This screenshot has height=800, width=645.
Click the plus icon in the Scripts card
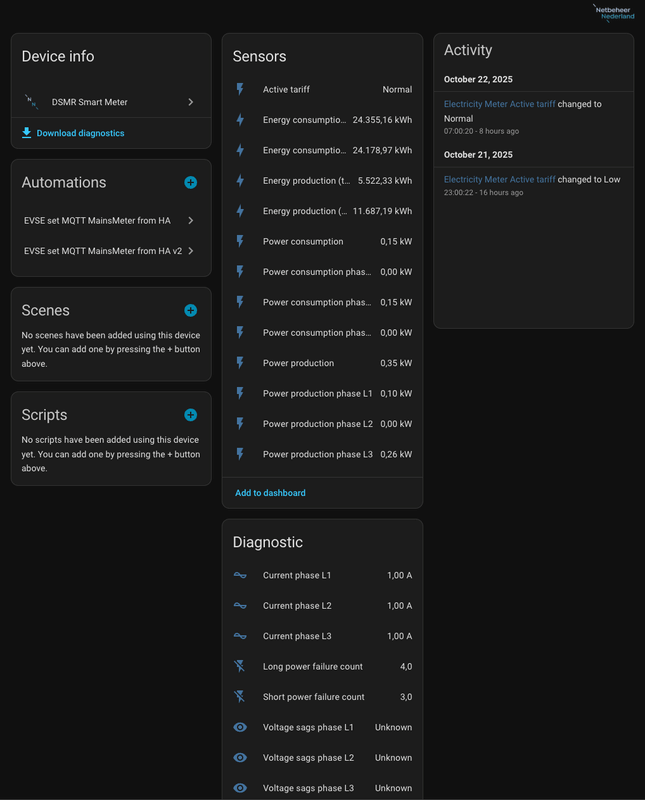pos(190,414)
